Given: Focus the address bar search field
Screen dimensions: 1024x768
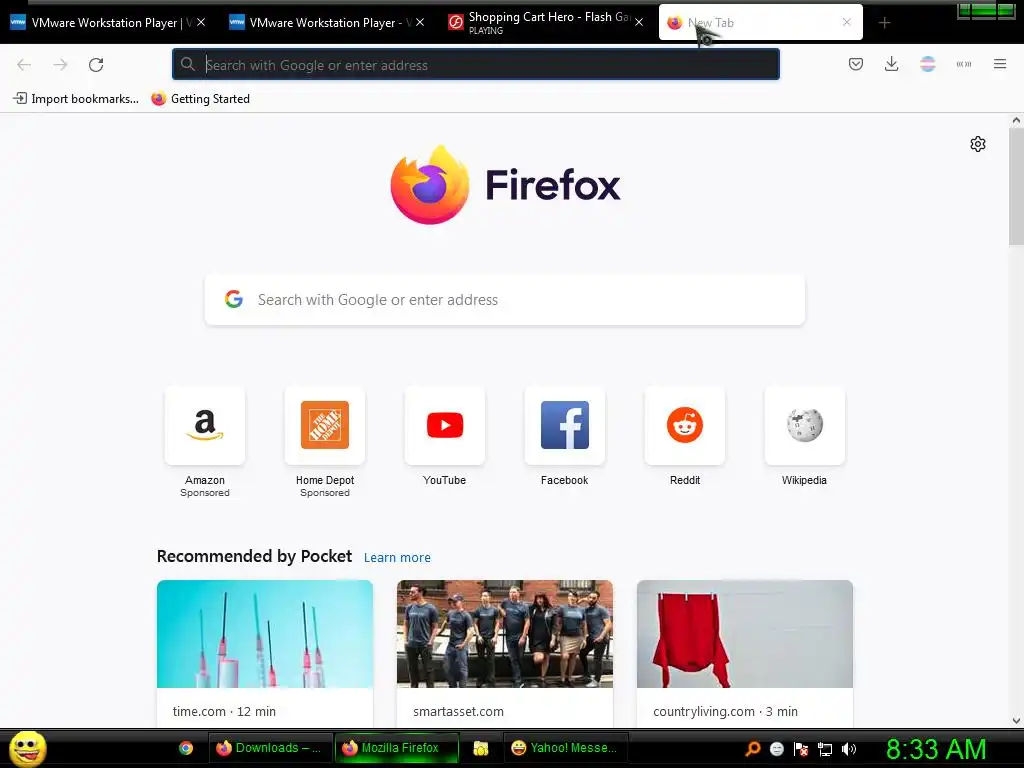Looking at the screenshot, I should [475, 65].
